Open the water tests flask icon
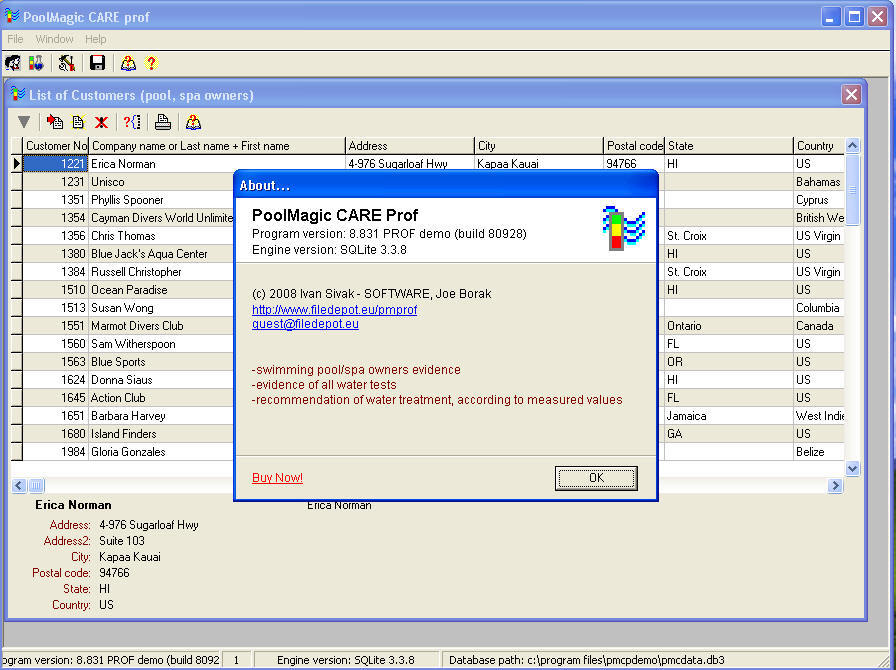 (x=36, y=63)
